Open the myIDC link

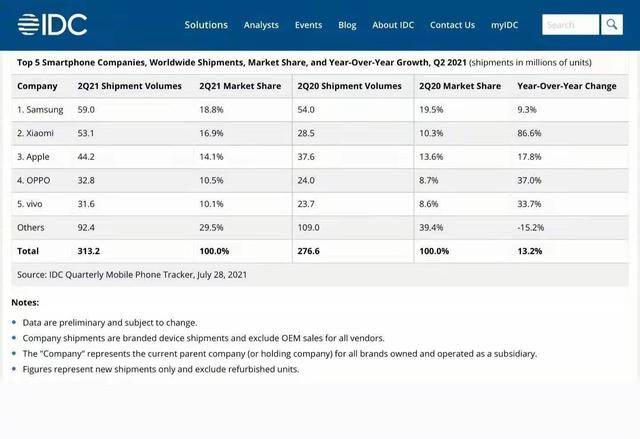pyautogui.click(x=504, y=25)
